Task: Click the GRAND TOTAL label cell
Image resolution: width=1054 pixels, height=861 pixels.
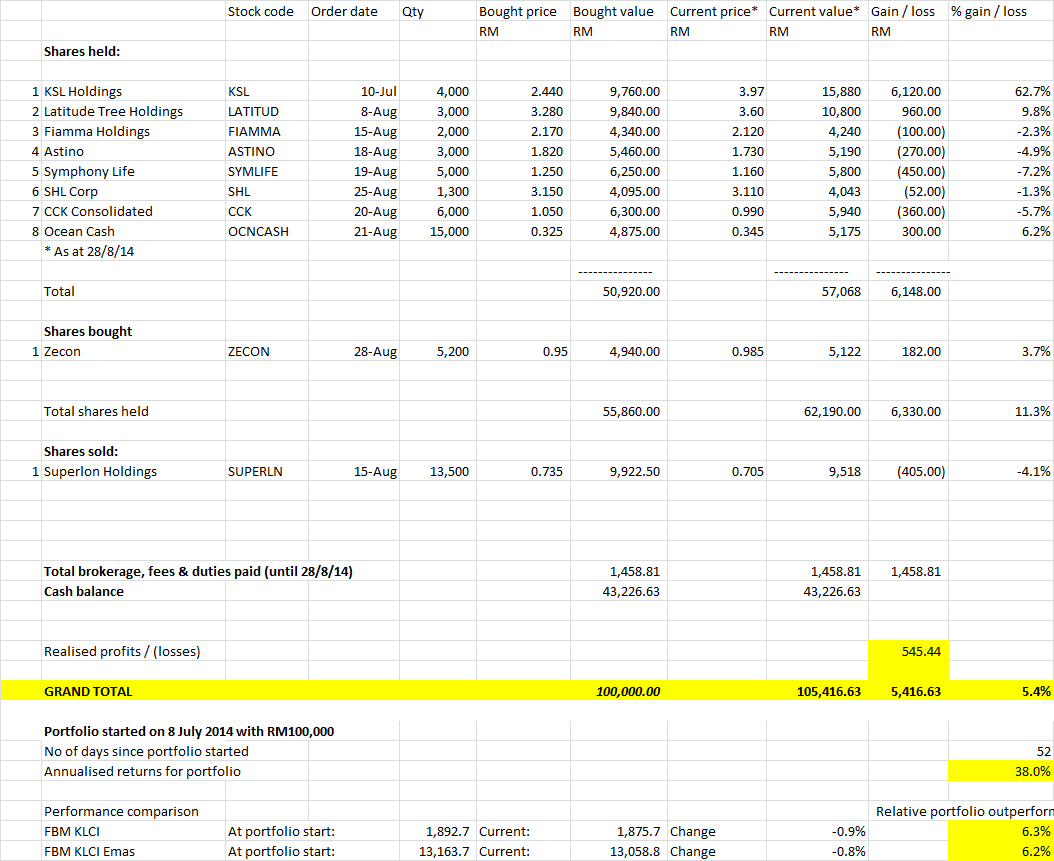Action: 133,692
